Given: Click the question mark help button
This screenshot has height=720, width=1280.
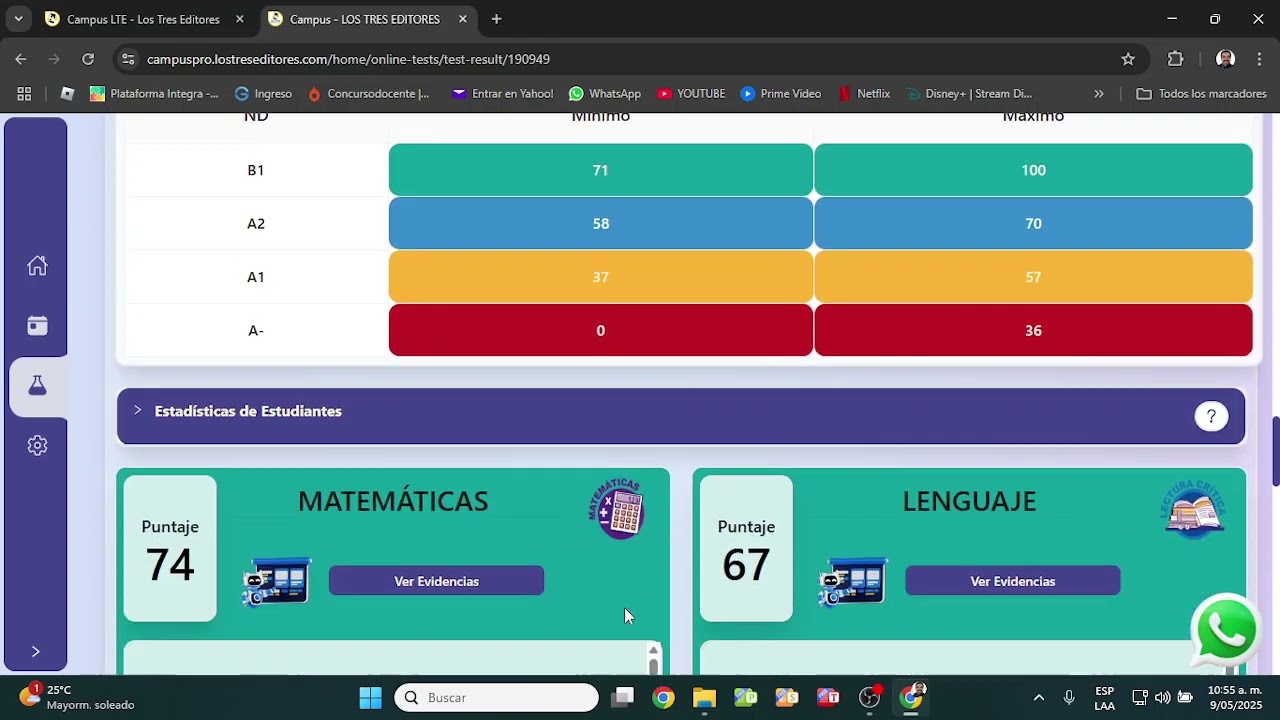Looking at the screenshot, I should [1211, 417].
